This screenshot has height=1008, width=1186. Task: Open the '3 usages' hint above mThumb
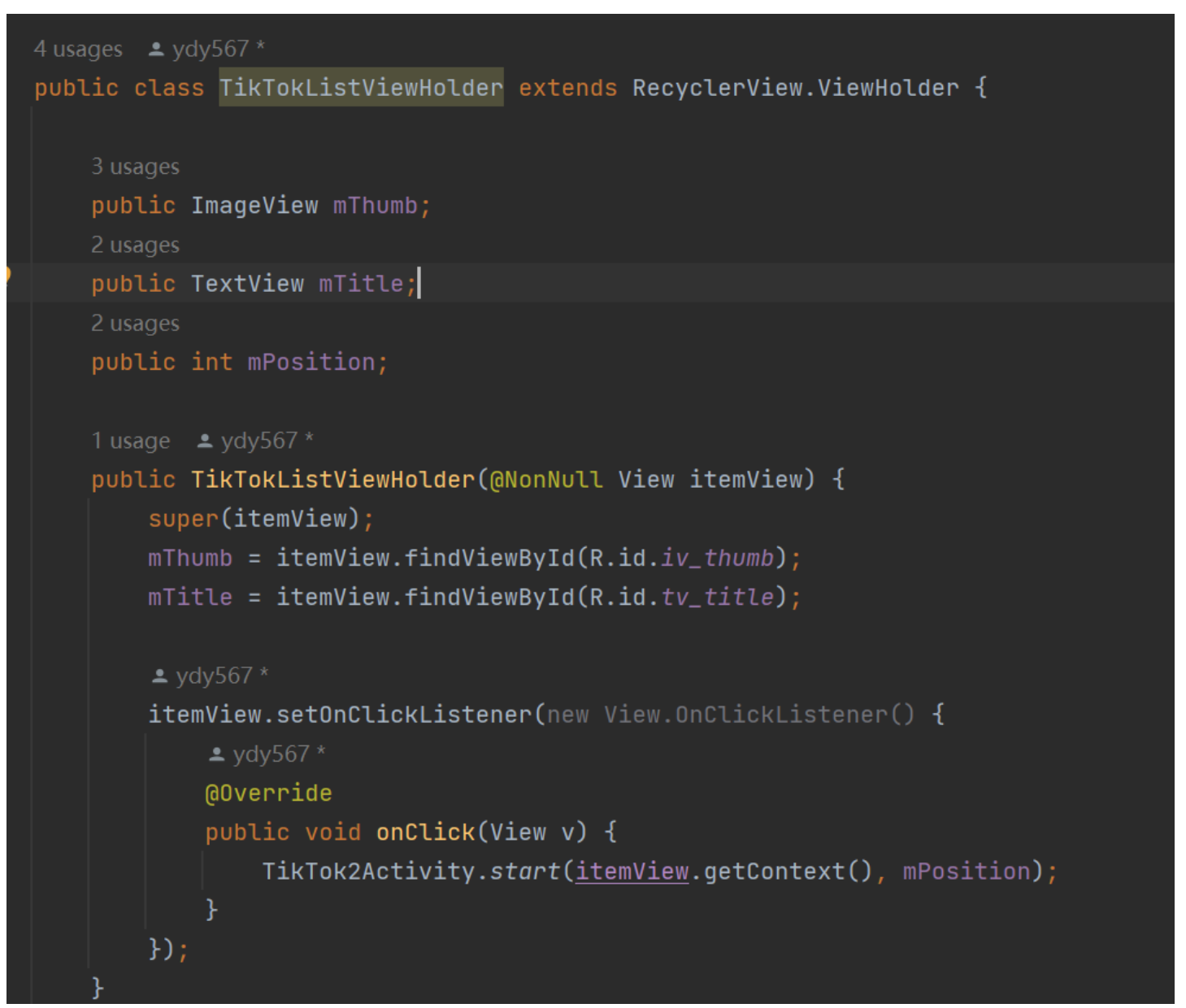pos(135,167)
